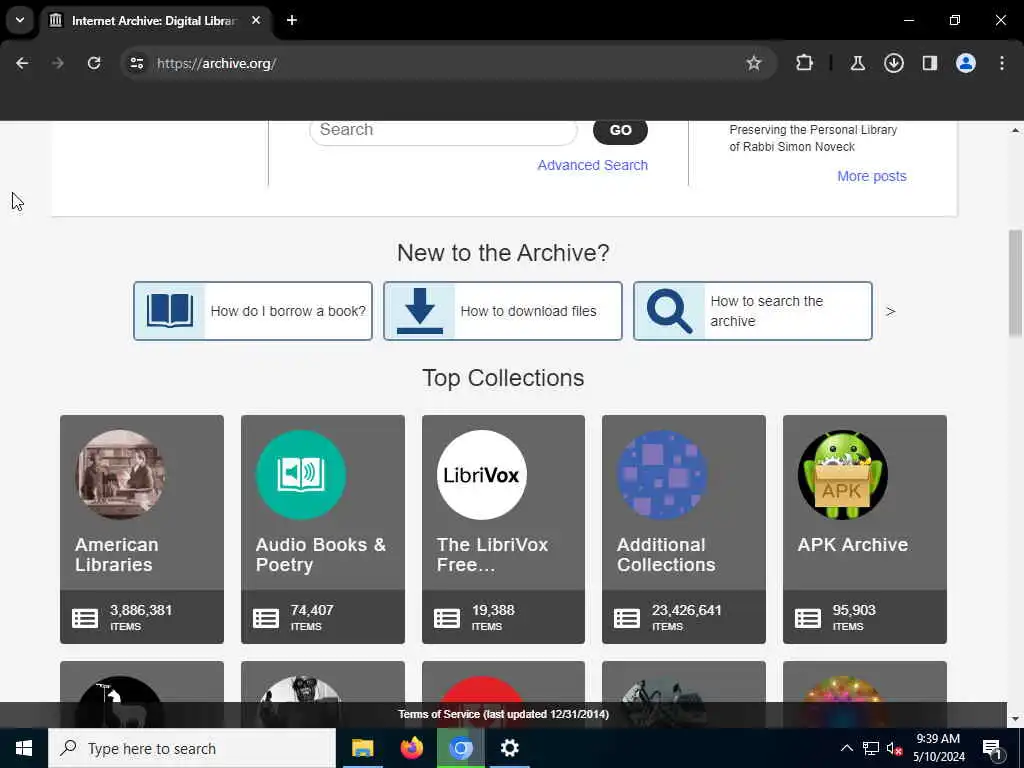Open the Chrome profile avatar

click(965, 63)
